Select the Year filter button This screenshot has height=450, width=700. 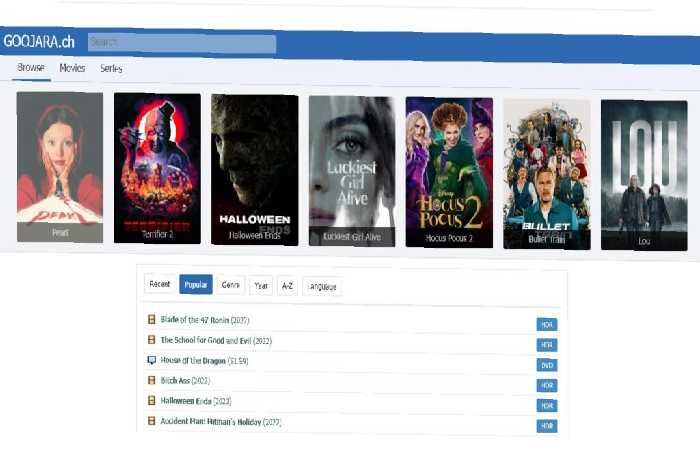261,286
